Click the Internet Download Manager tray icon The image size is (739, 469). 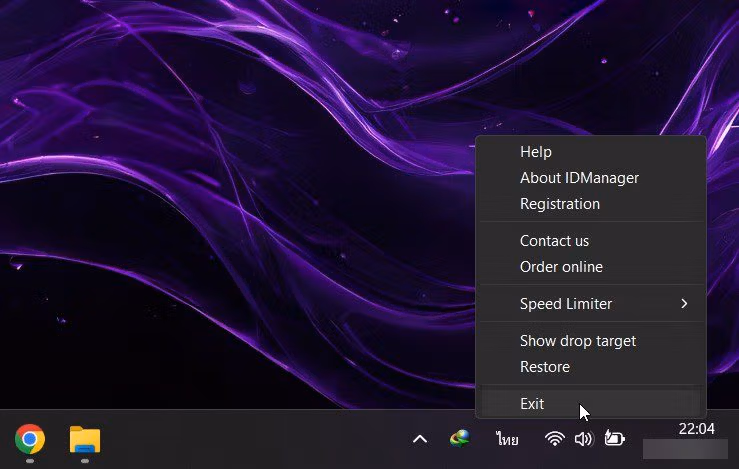tap(460, 439)
